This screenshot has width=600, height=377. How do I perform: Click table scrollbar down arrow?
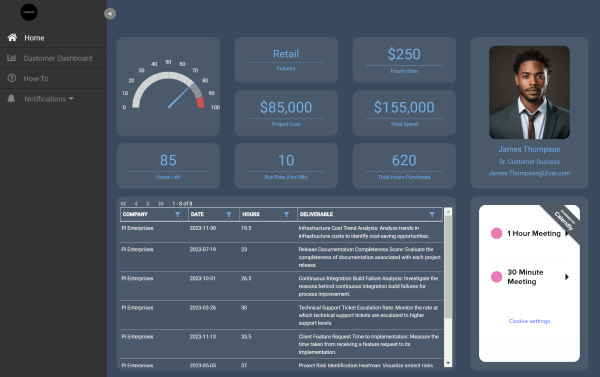[x=448, y=363]
